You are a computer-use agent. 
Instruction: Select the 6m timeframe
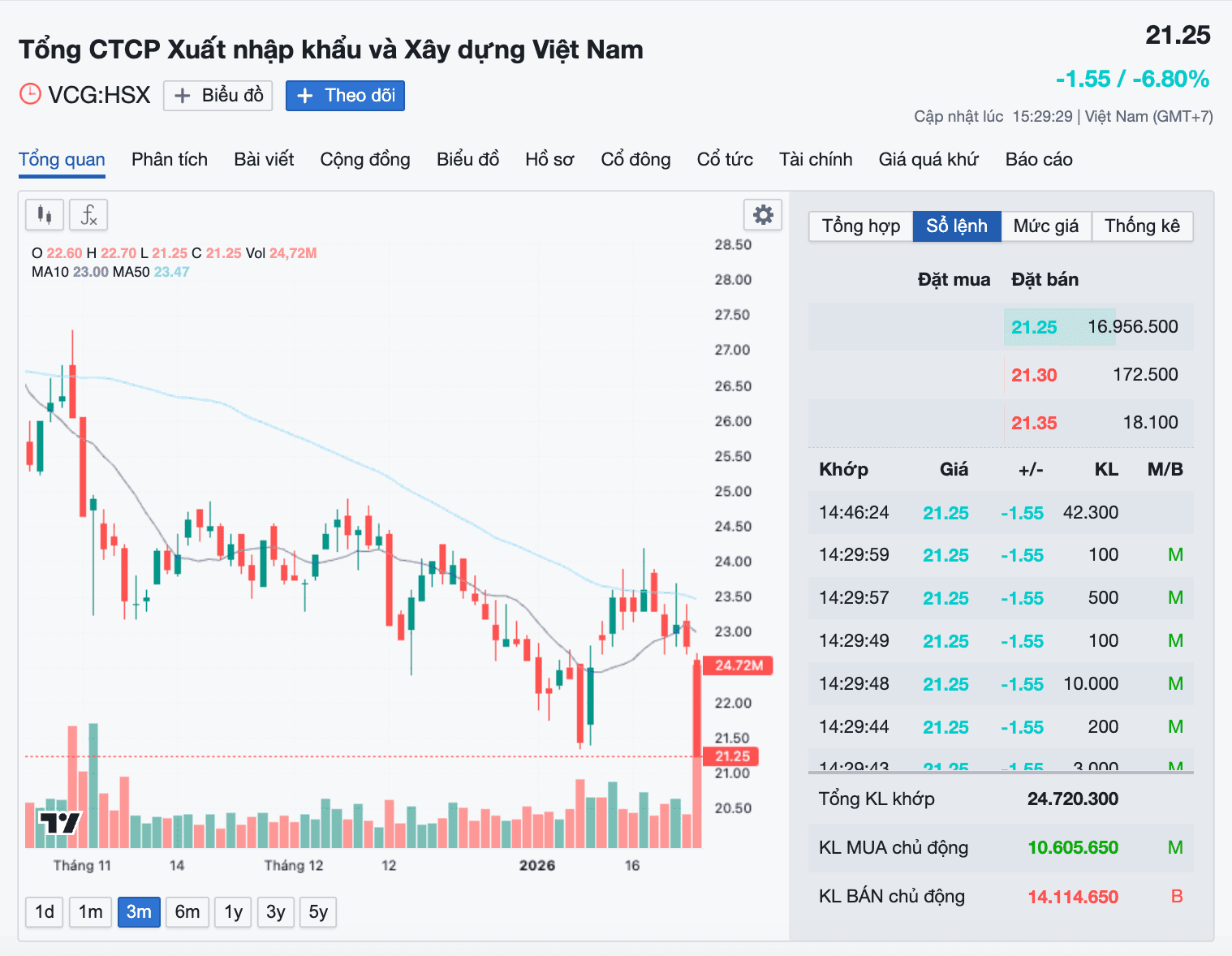pos(187,911)
